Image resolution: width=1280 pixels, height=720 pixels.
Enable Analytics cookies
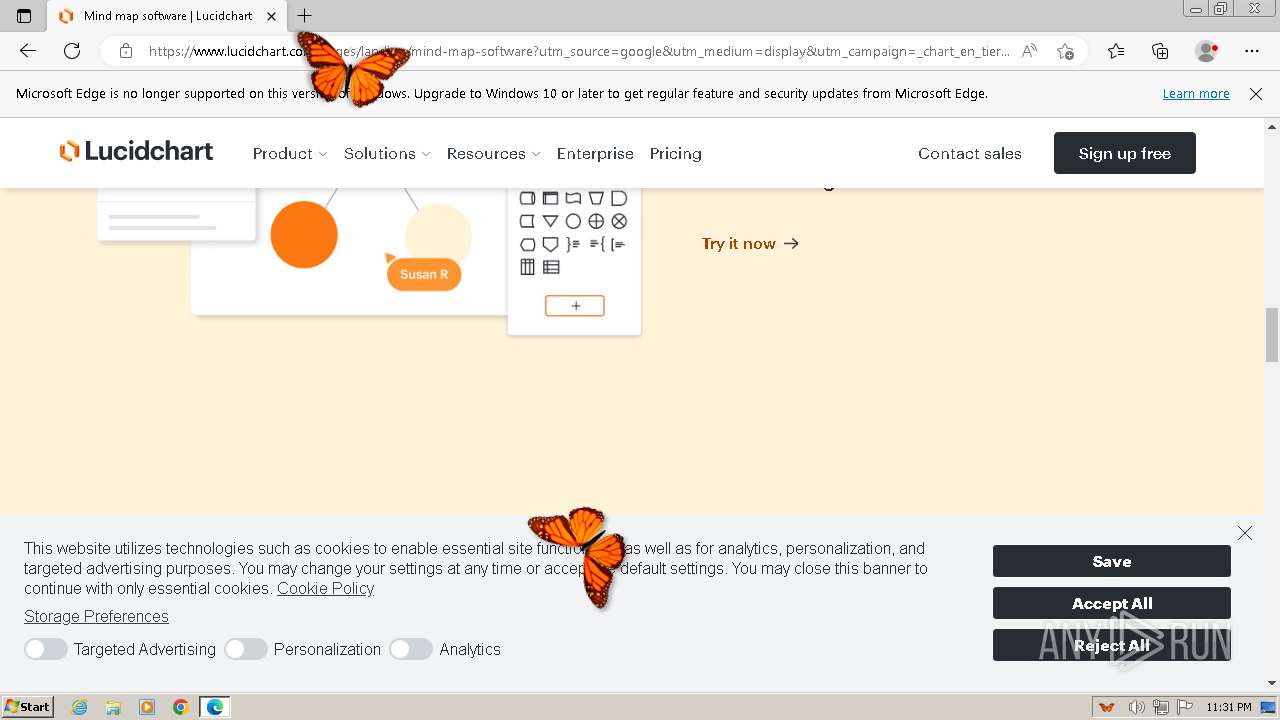click(411, 649)
